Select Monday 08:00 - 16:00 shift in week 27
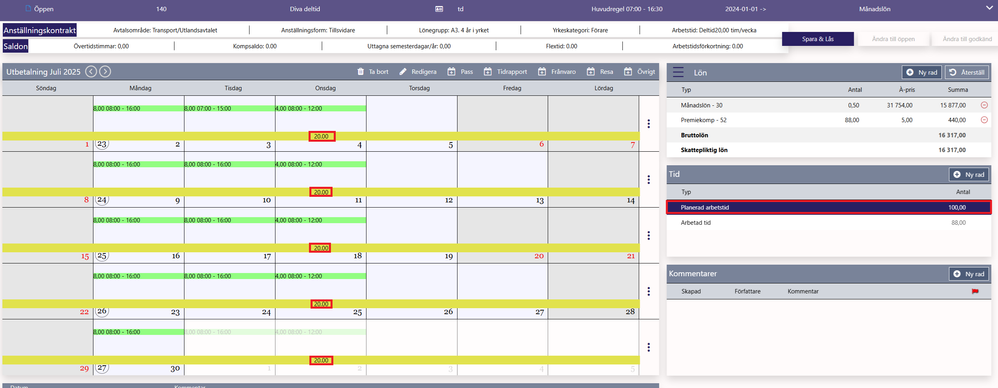 138,332
